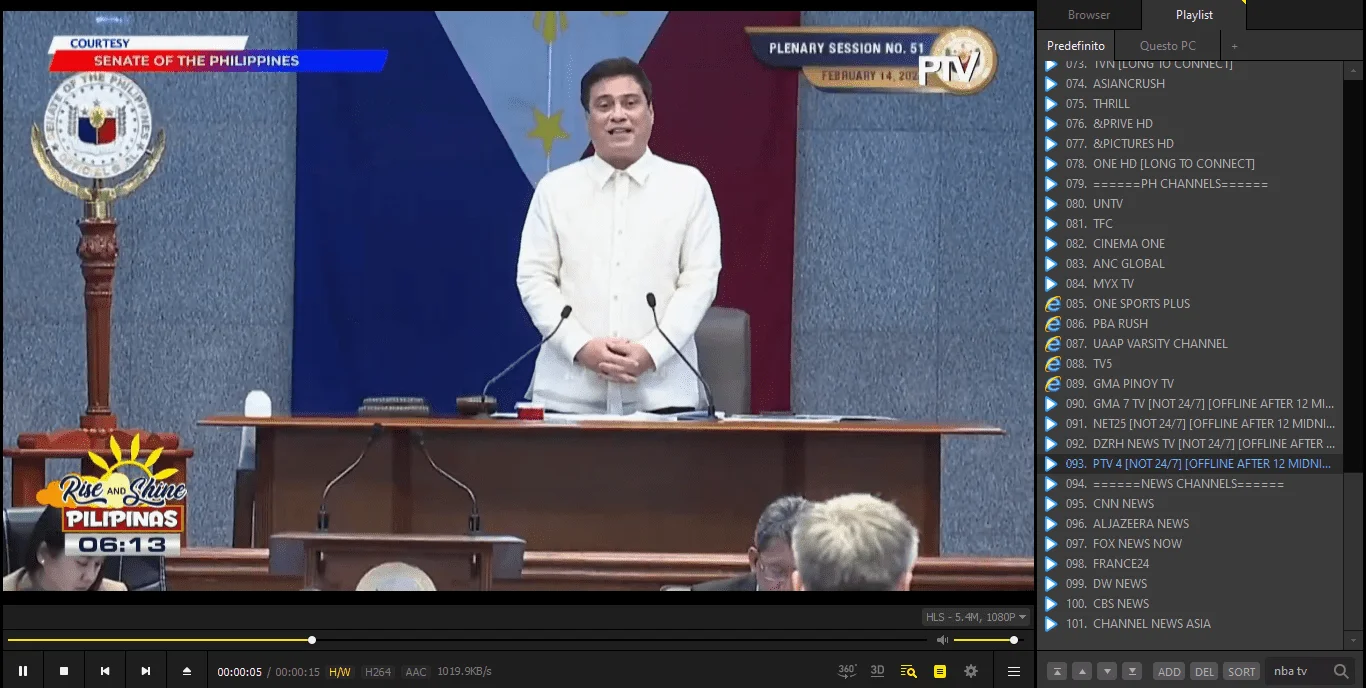The height and width of the screenshot is (688, 1366).
Task: Click the magnifier search icon in playlist
Action: (1341, 671)
